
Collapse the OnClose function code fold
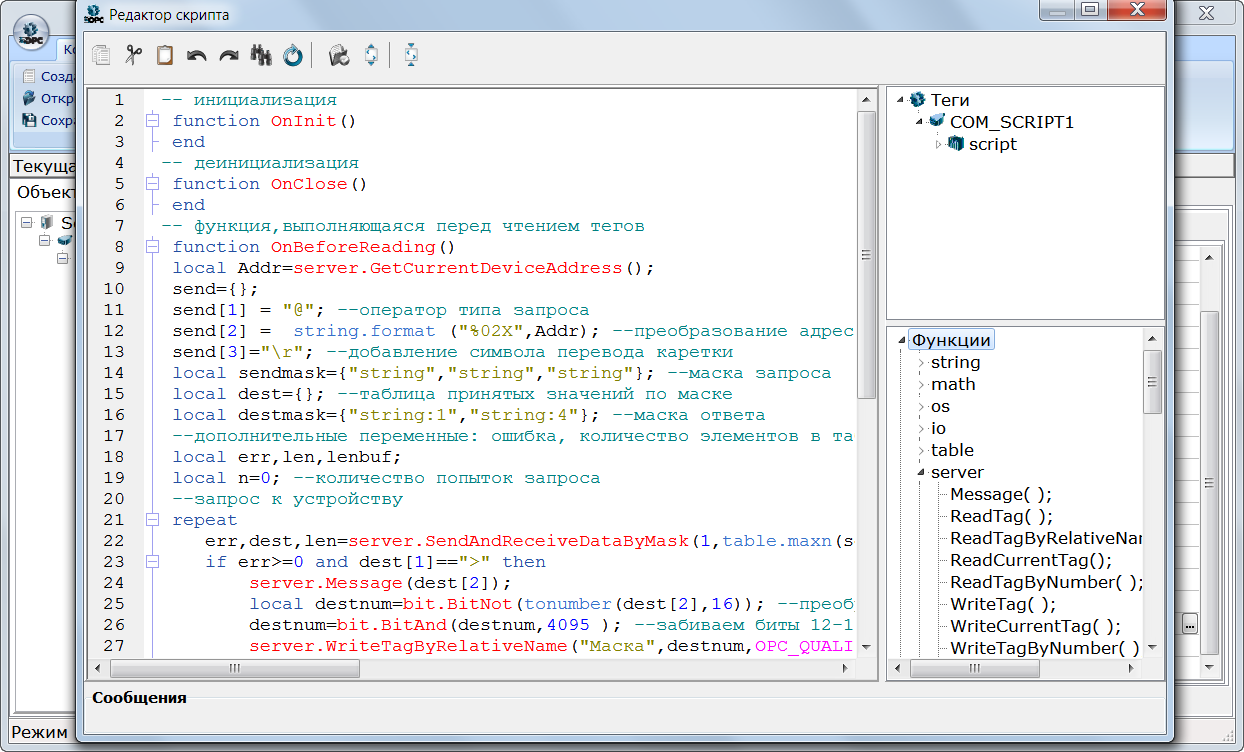click(152, 184)
